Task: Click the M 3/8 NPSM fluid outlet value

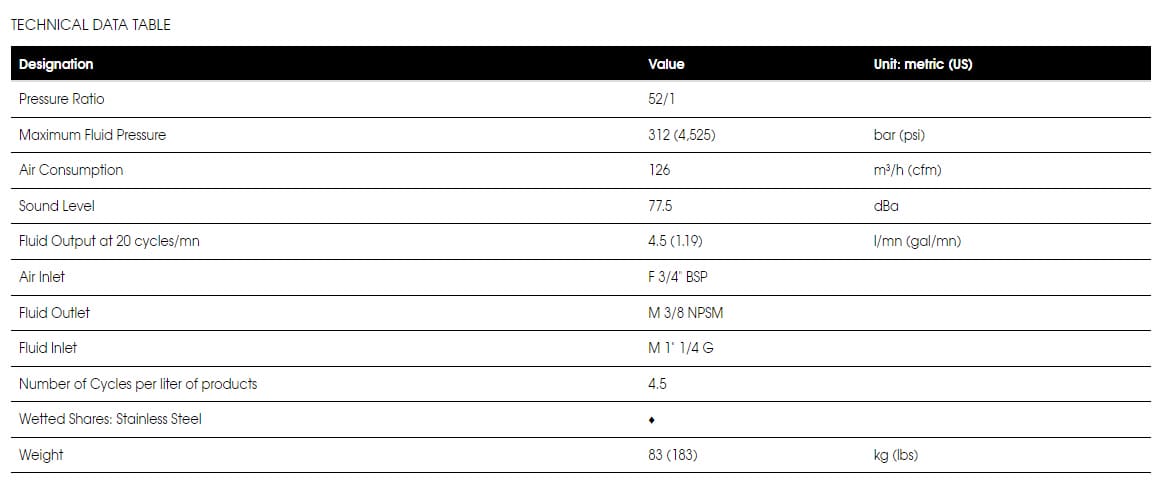Action: [686, 313]
